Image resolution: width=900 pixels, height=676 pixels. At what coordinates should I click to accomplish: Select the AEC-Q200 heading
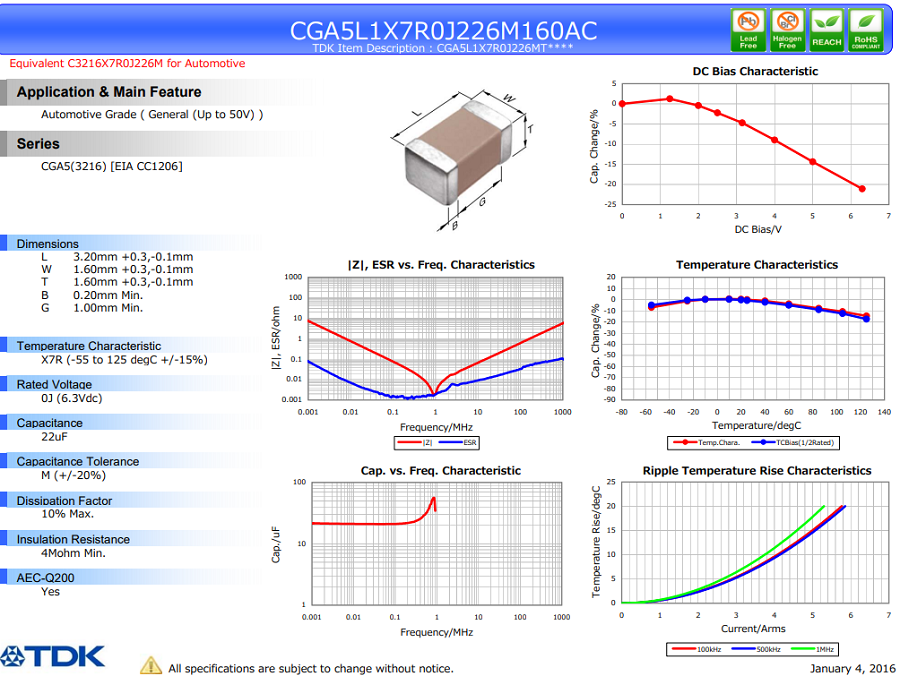pos(45,577)
